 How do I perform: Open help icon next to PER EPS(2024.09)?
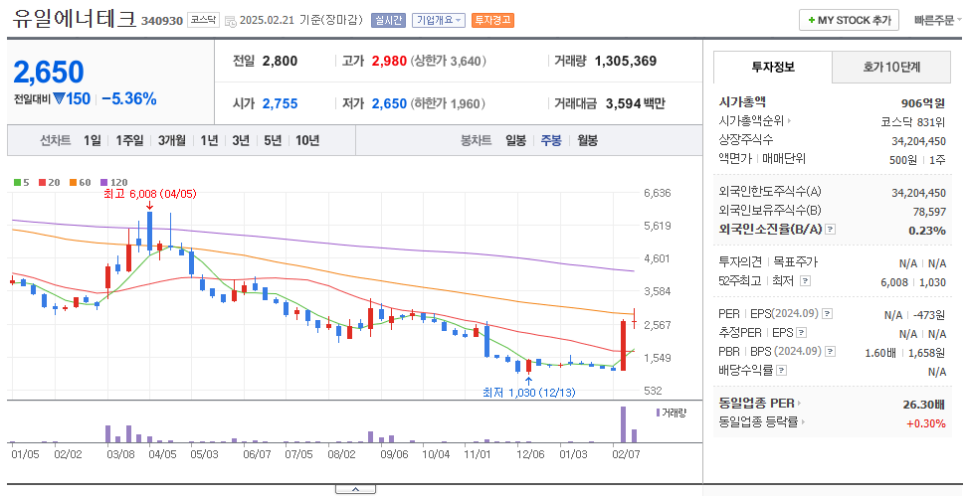coord(827,314)
